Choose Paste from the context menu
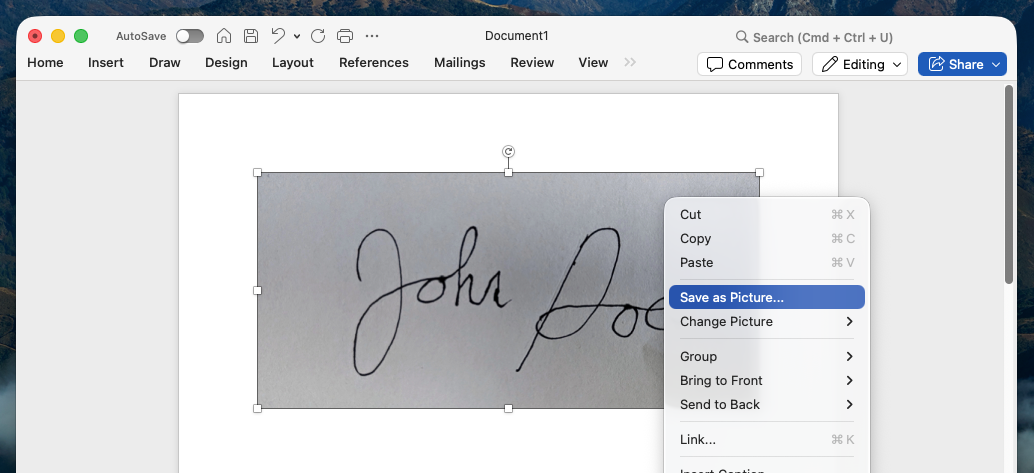 [x=767, y=263]
